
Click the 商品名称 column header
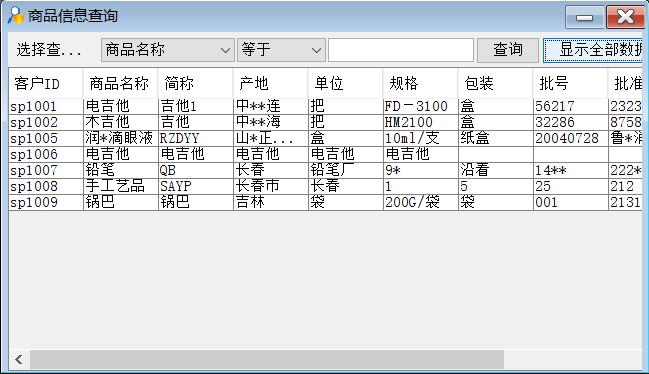(120, 84)
